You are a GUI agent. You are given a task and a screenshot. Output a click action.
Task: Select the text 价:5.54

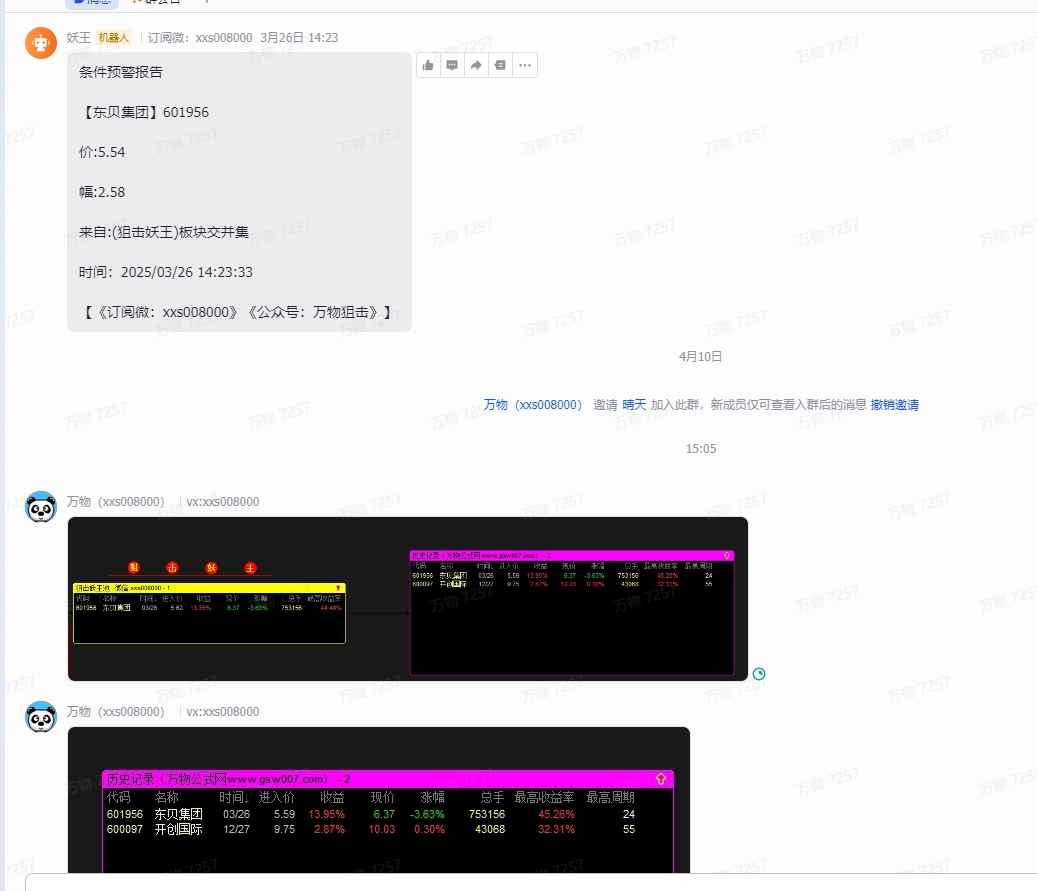click(102, 152)
